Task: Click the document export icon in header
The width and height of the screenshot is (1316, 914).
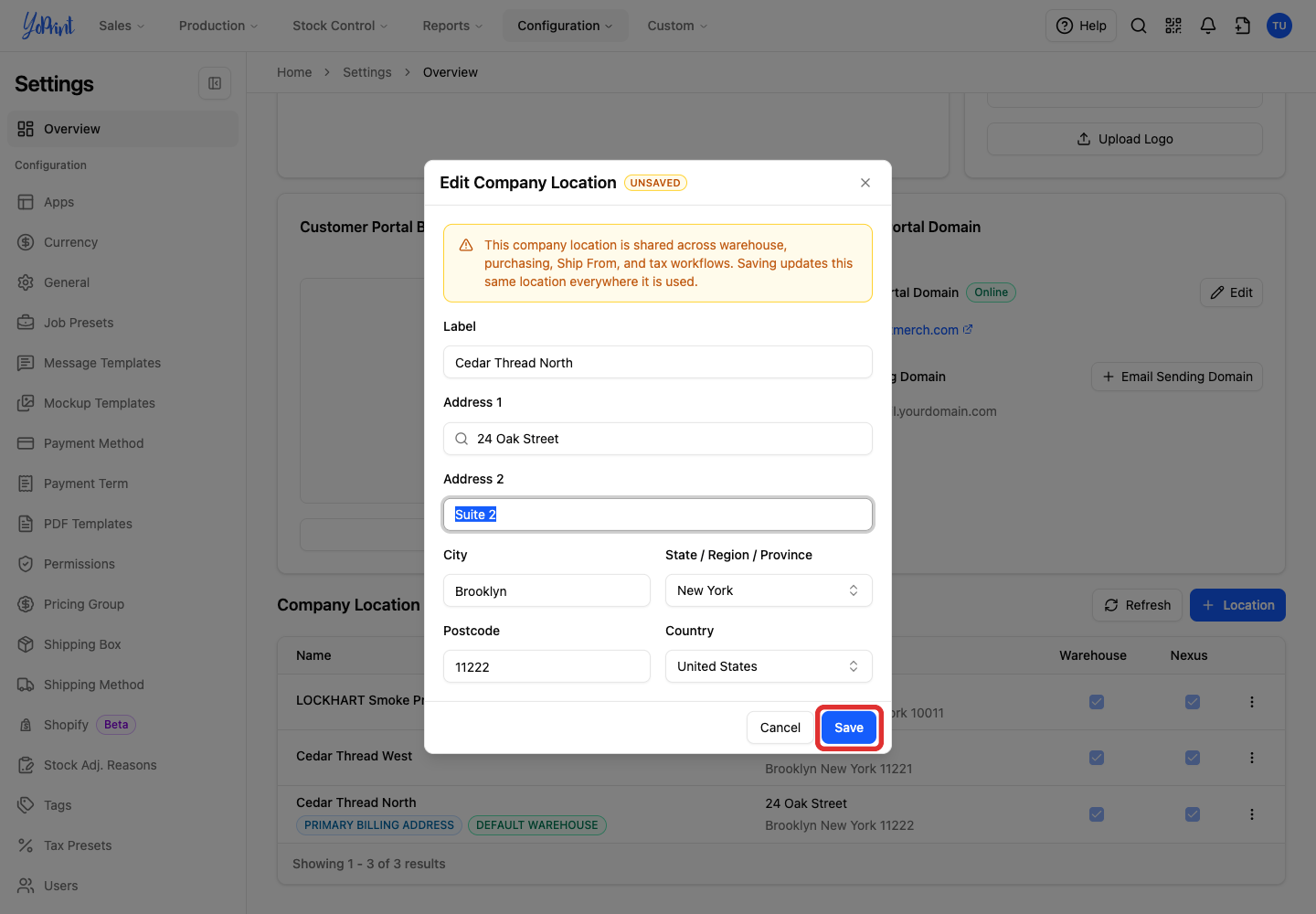Action: point(1243,26)
